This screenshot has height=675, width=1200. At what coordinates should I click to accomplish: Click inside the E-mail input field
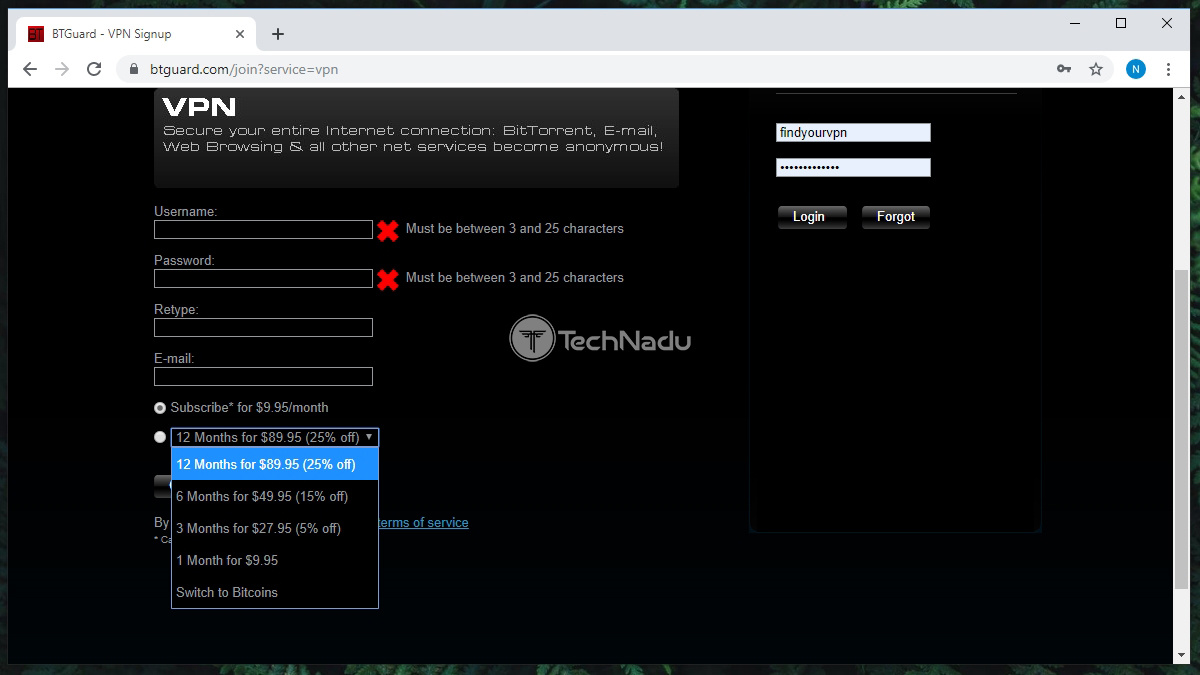point(262,376)
